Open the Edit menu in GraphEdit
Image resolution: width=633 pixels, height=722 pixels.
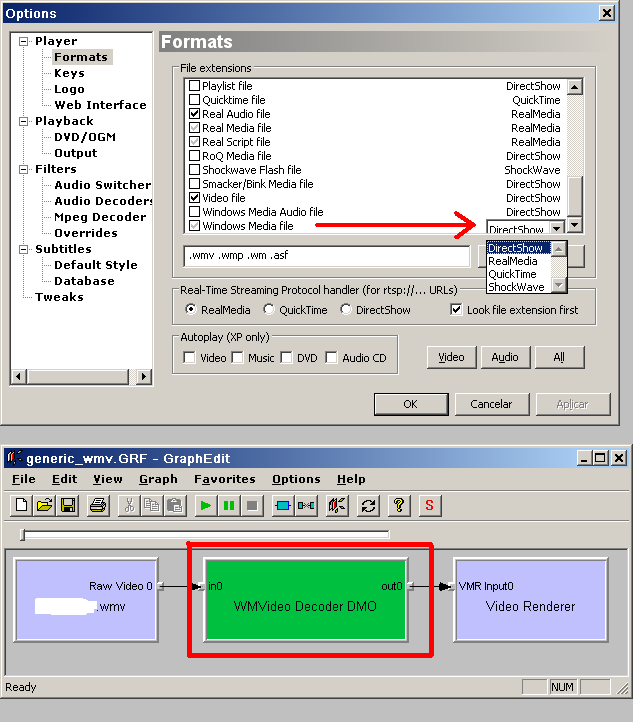pos(64,479)
